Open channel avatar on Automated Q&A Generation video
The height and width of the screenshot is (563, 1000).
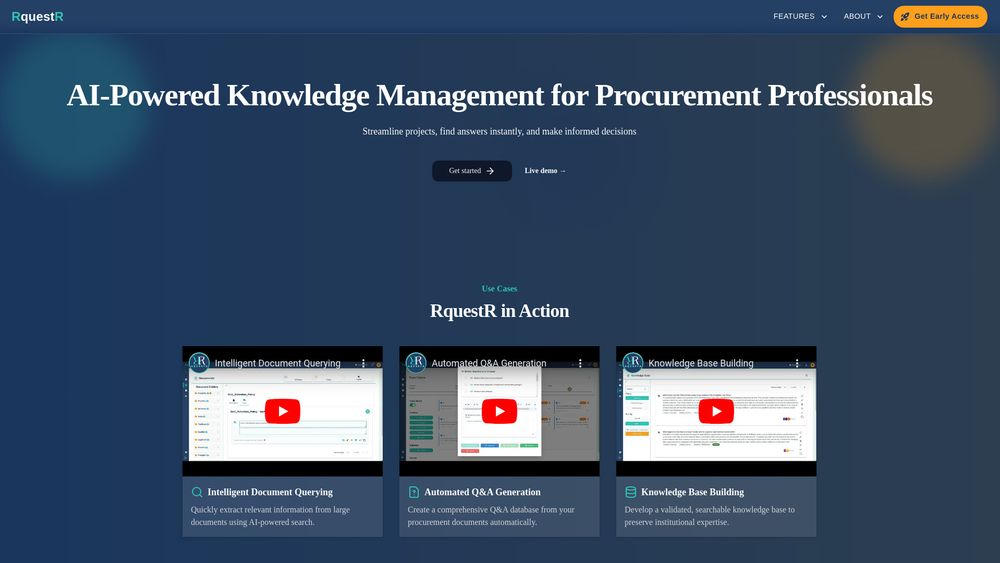(x=416, y=363)
